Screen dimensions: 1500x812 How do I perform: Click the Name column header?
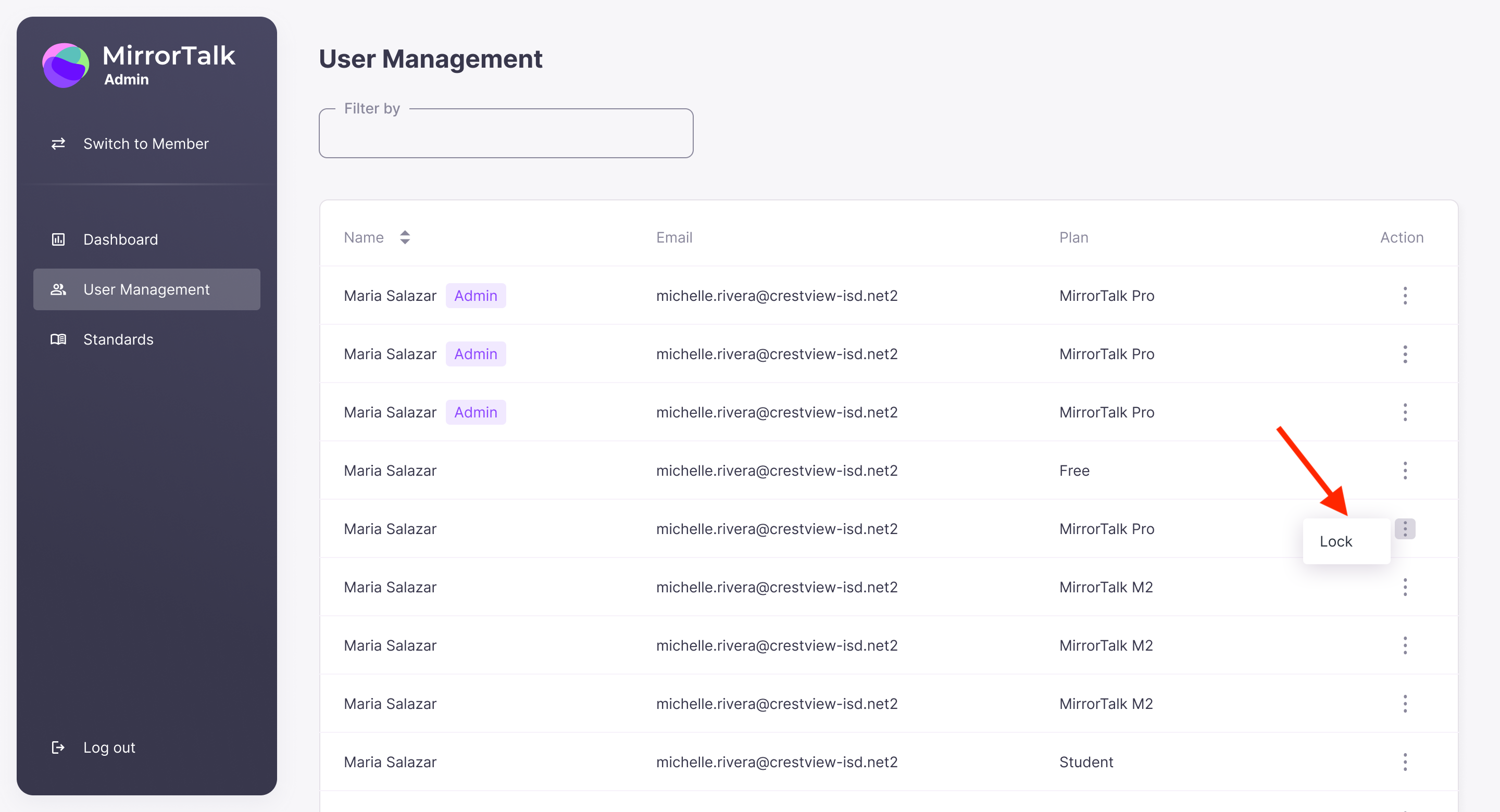point(364,237)
